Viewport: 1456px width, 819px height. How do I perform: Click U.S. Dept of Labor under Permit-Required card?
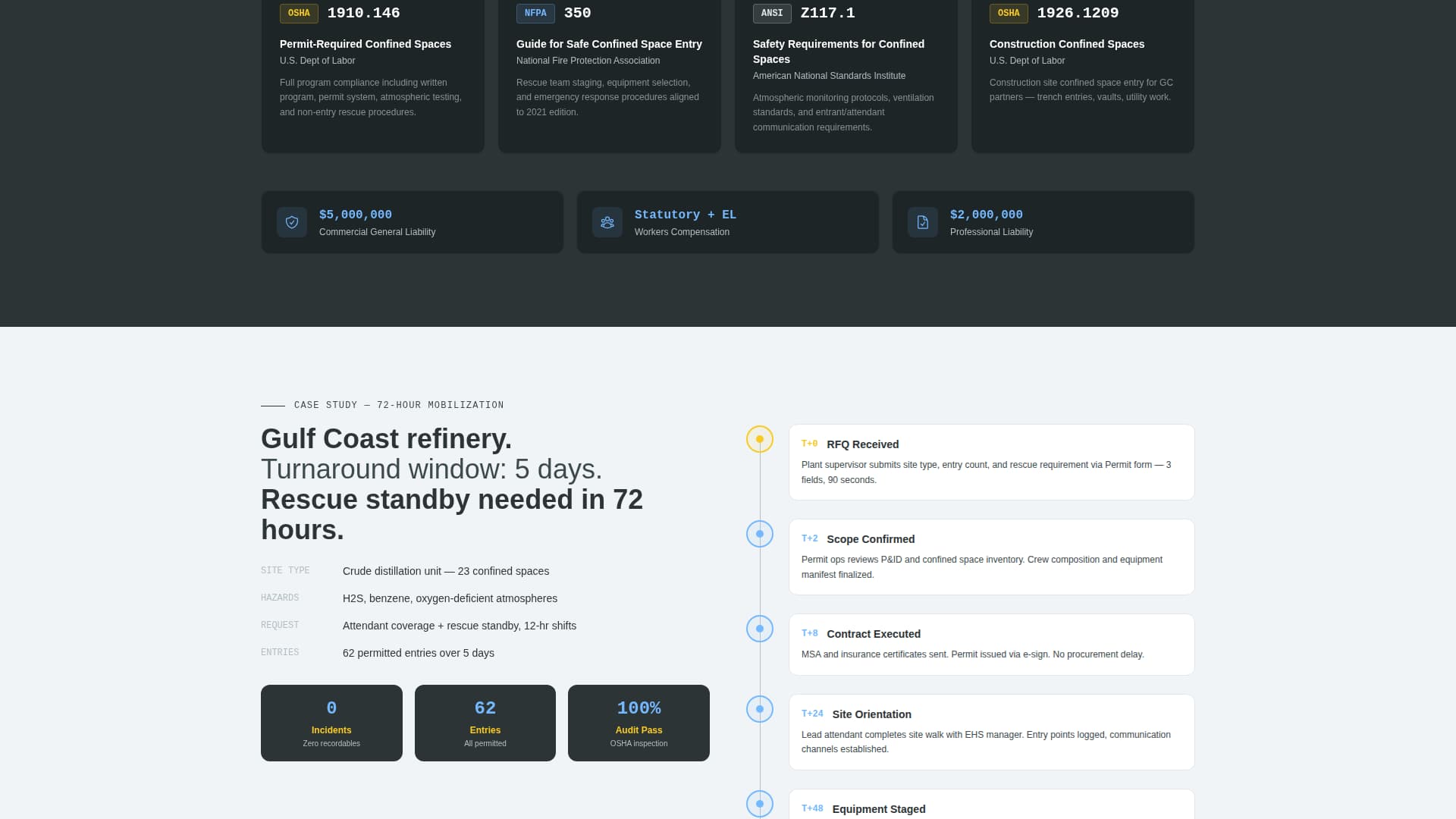tap(317, 61)
